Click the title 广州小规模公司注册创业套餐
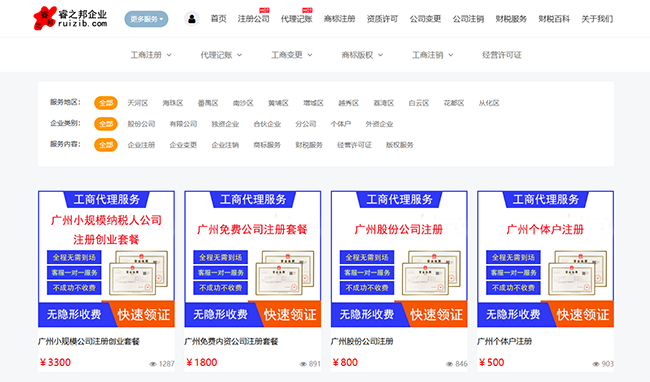 (89, 341)
